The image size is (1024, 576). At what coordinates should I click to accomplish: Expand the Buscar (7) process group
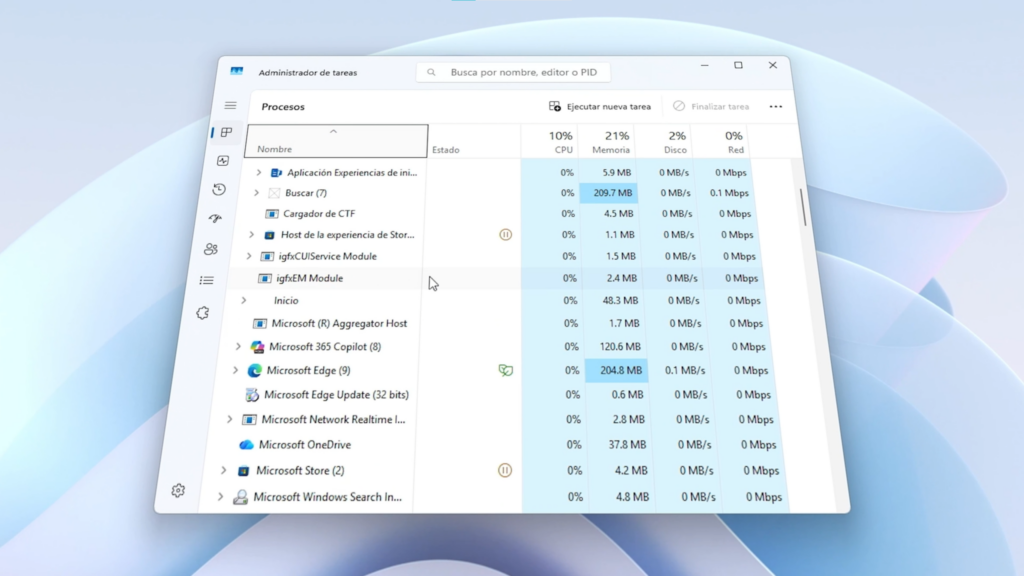[256, 193]
